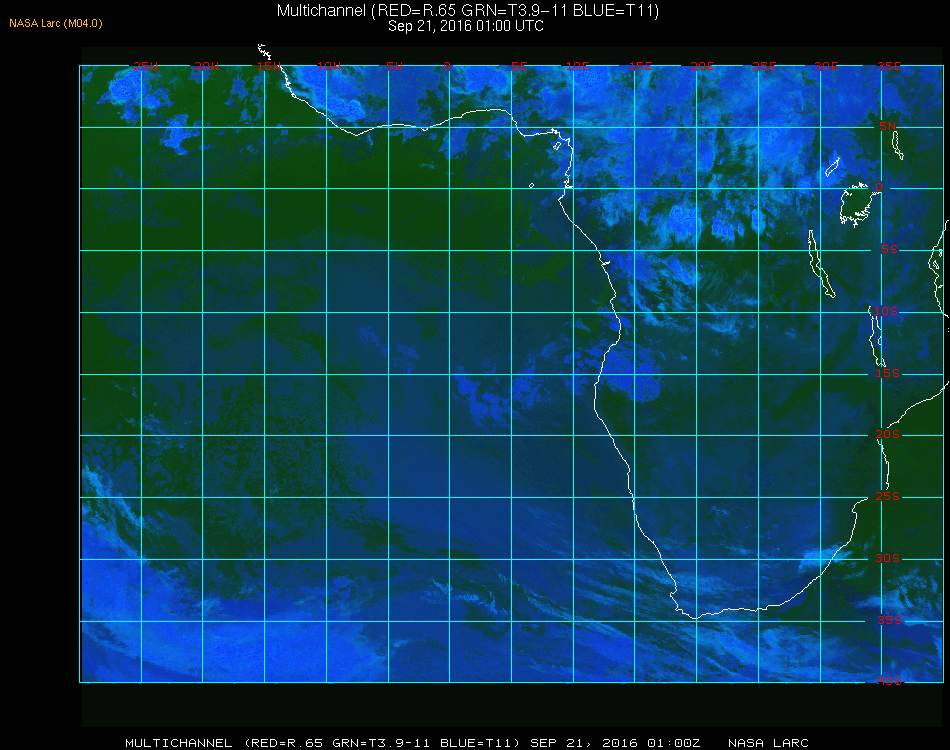Click the 15E longitude label
The image size is (950, 750).
pyautogui.click(x=640, y=66)
